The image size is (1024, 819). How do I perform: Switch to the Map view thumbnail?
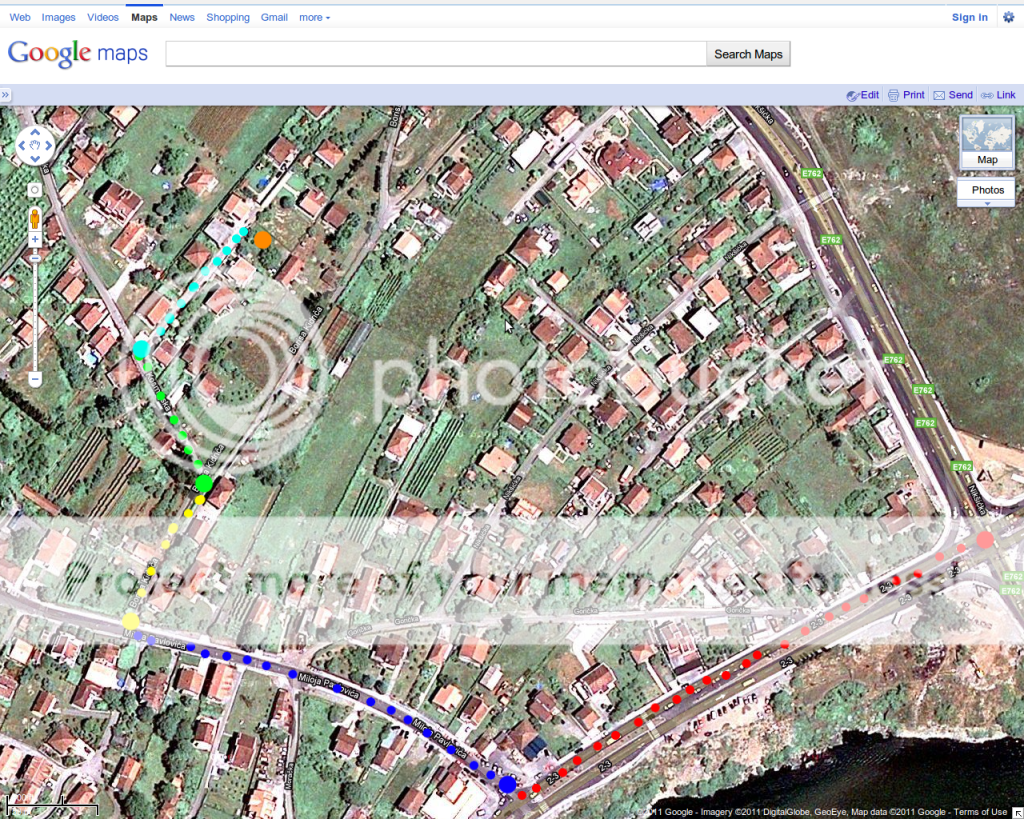986,141
